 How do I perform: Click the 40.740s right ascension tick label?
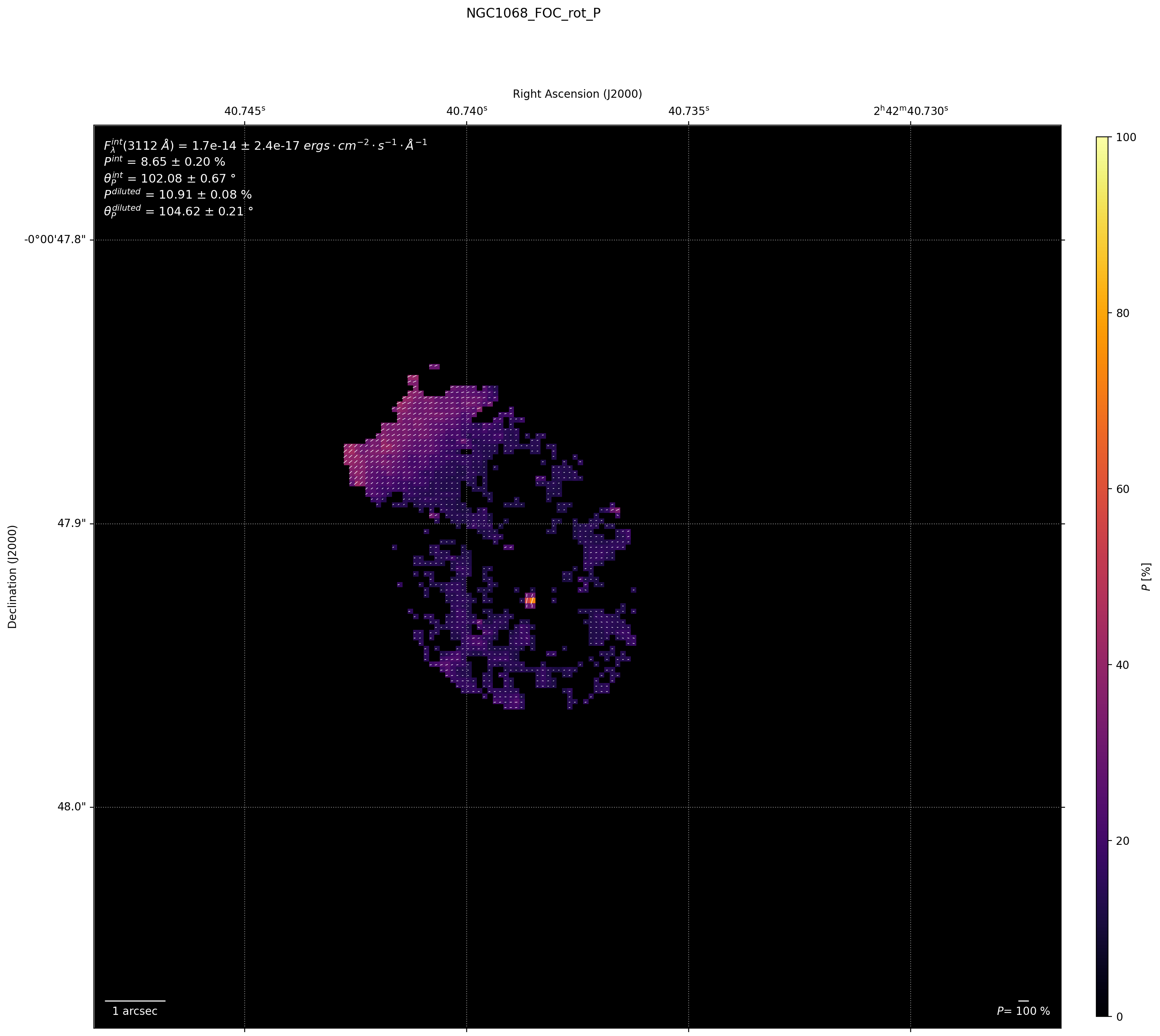pos(467,111)
